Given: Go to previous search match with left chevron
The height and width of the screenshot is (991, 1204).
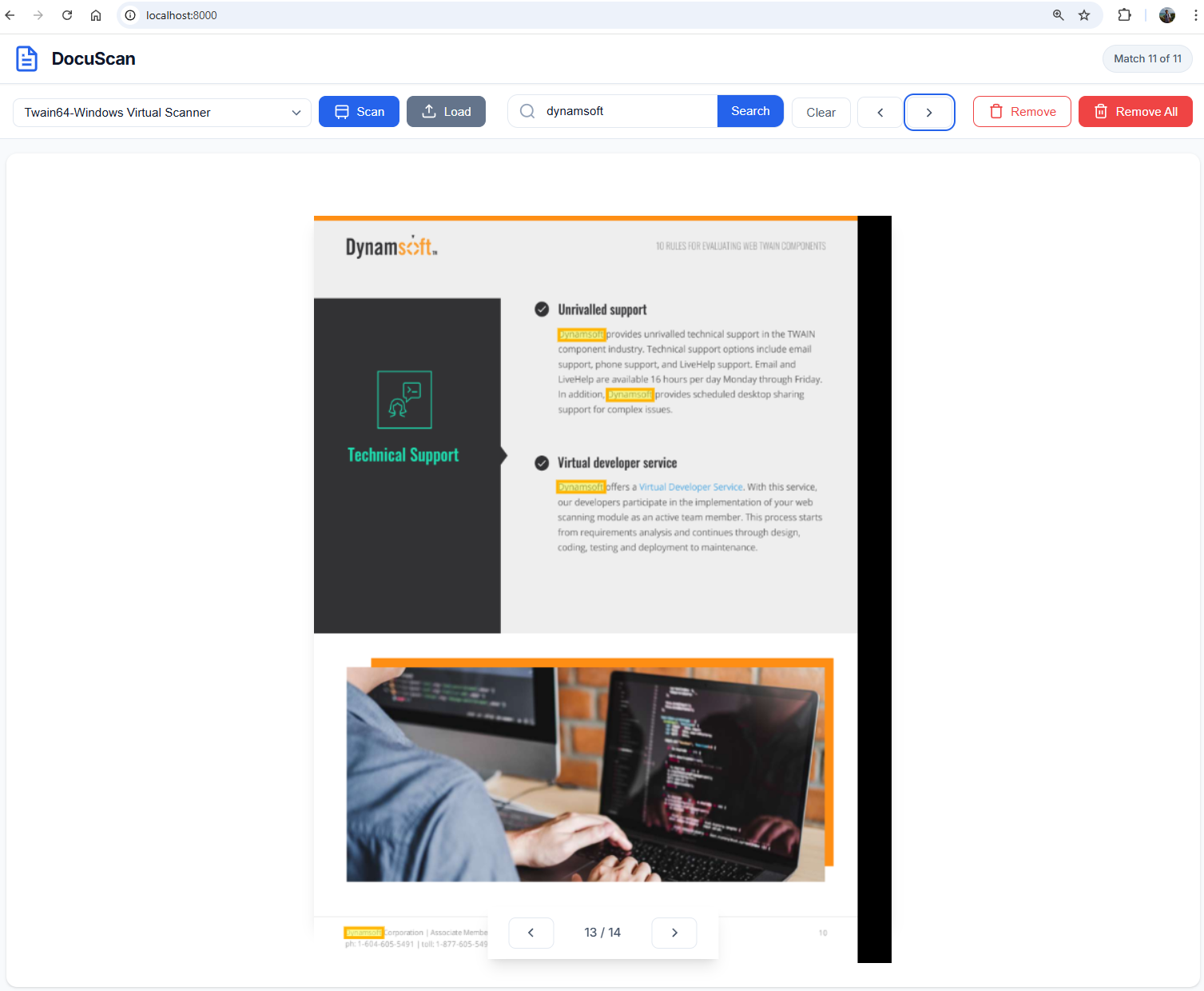Looking at the screenshot, I should pyautogui.click(x=879, y=112).
